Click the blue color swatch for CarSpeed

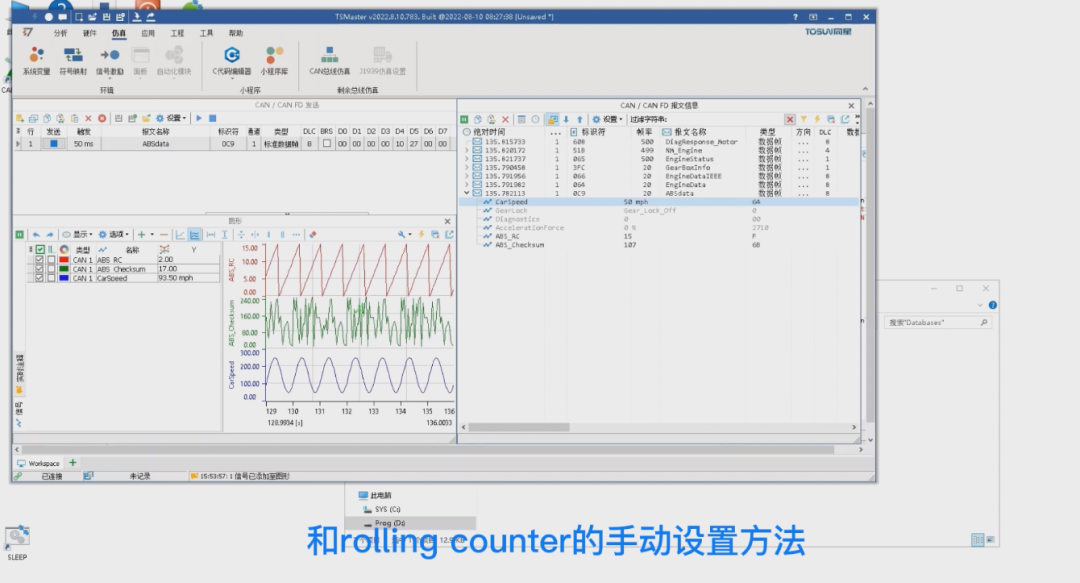coord(64,278)
